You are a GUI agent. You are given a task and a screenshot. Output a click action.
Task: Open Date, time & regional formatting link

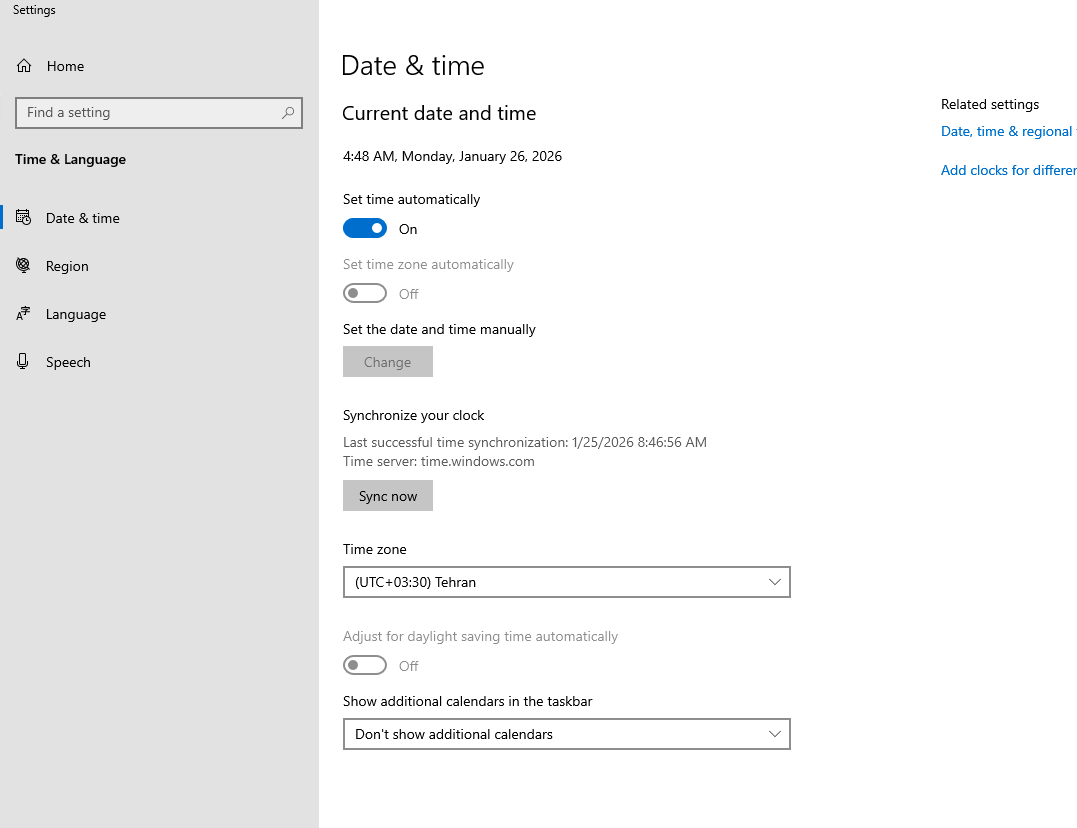point(1006,132)
